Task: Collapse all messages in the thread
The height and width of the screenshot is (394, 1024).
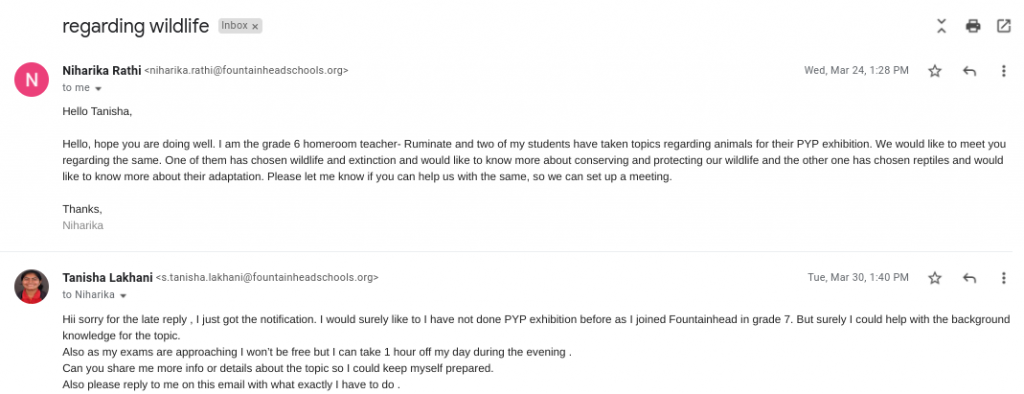Action: [941, 26]
